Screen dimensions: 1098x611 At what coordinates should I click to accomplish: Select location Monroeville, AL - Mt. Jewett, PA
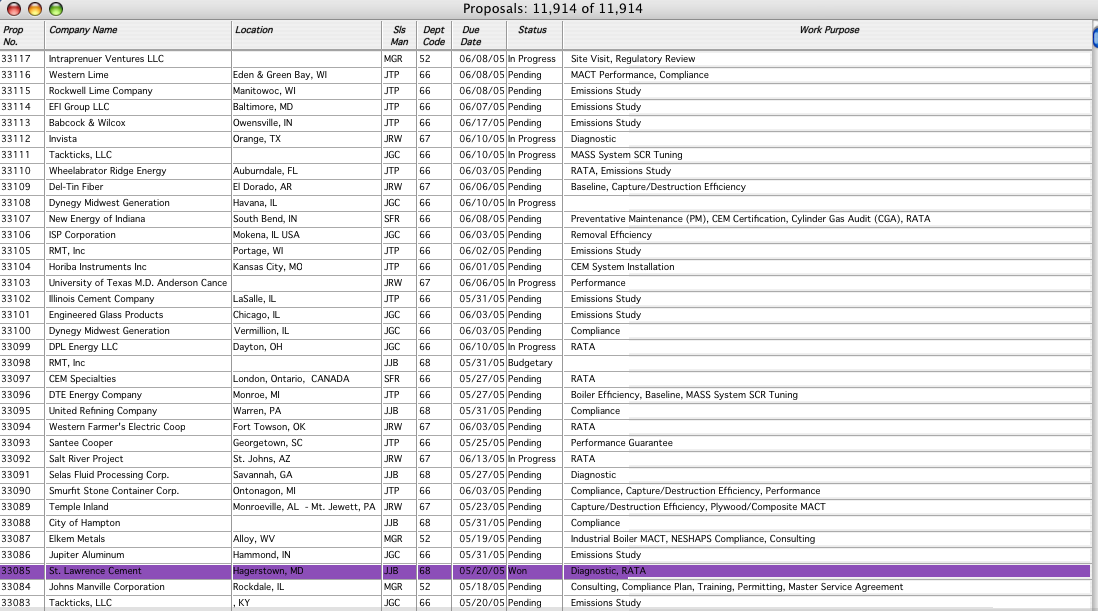click(304, 507)
